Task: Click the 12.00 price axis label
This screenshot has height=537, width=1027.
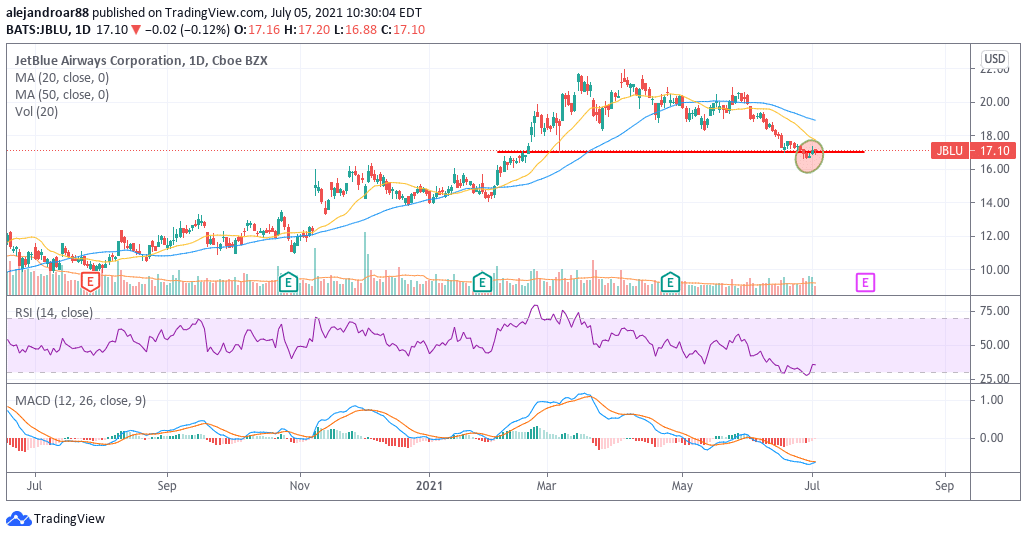Action: tap(994, 236)
